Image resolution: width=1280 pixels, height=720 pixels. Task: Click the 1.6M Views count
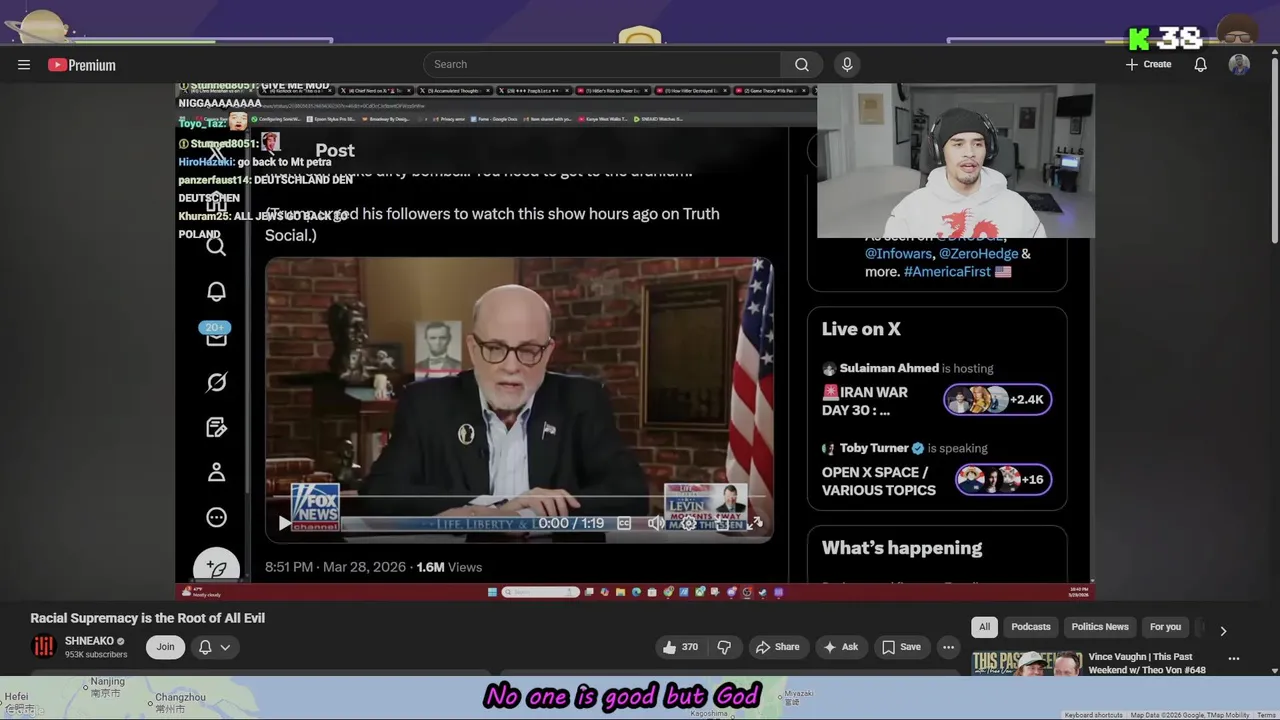tap(449, 567)
